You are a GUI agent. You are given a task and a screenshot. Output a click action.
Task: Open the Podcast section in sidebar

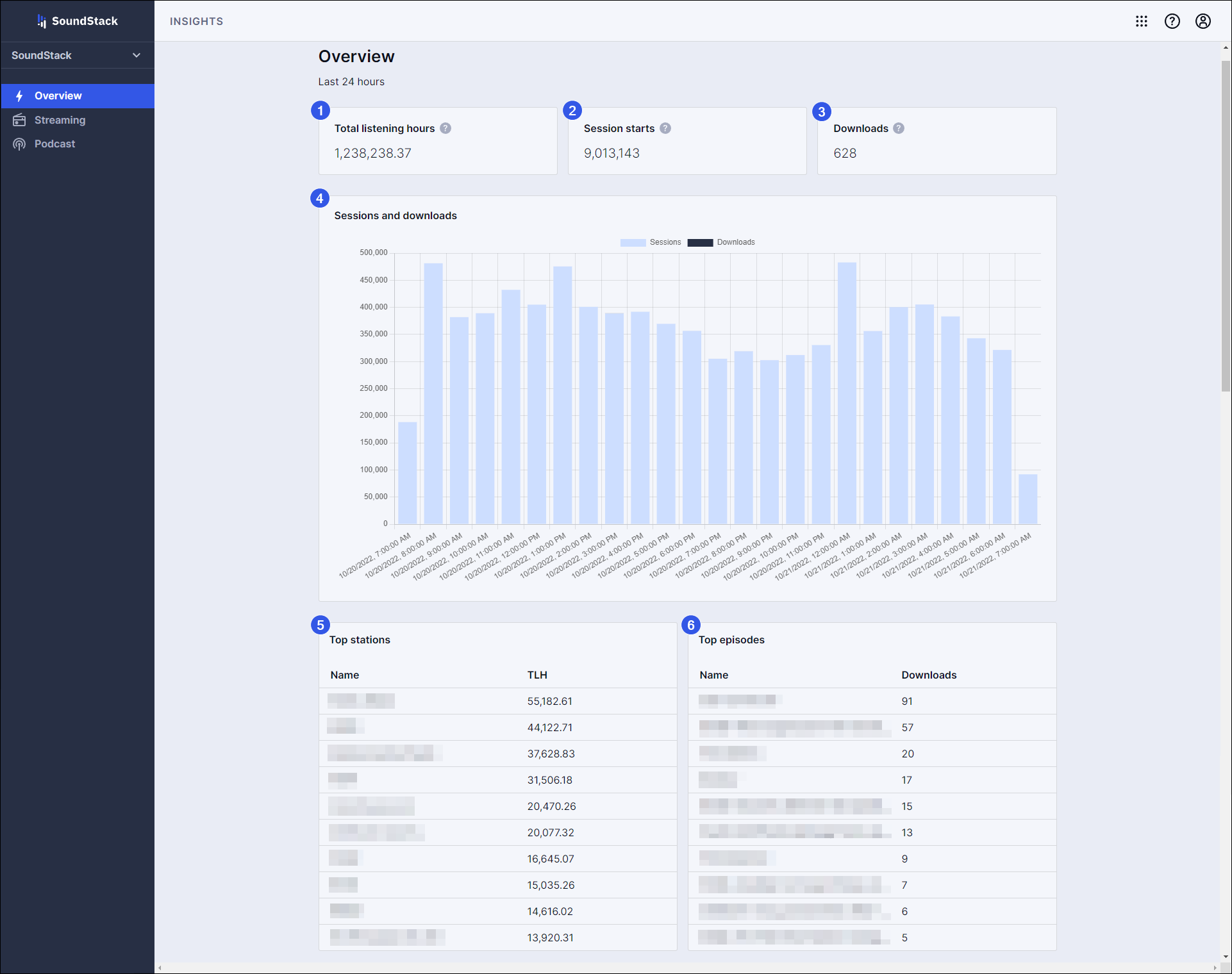tap(54, 144)
